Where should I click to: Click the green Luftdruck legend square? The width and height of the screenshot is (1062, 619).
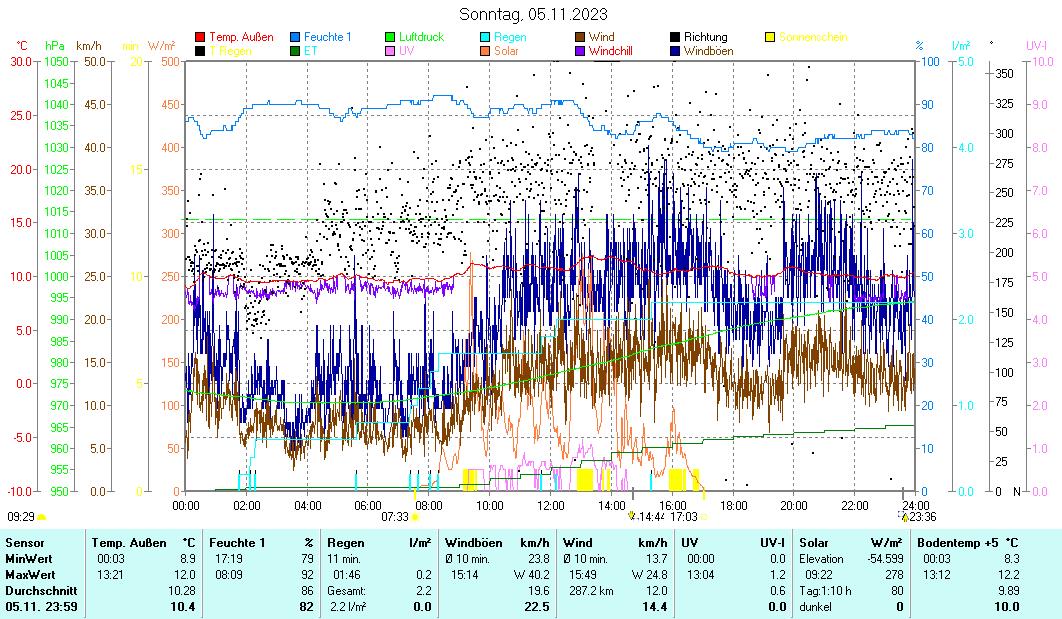pos(391,37)
